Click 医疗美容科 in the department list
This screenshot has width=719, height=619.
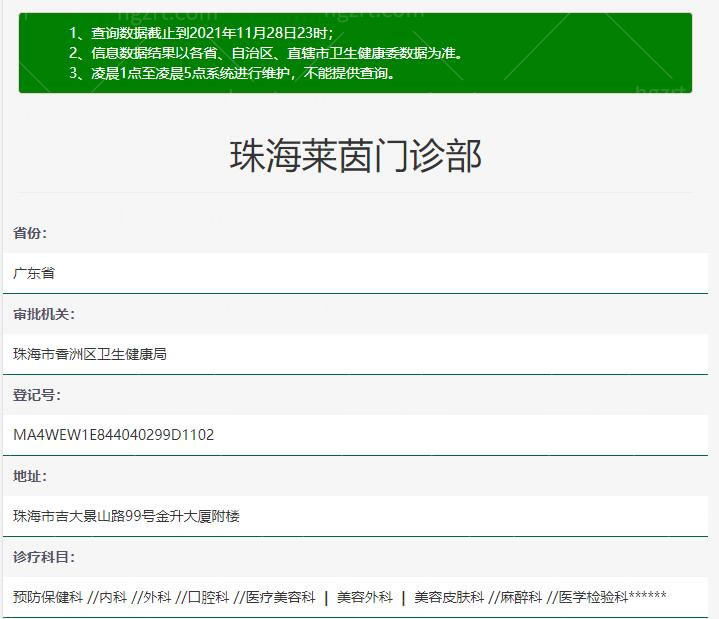(x=281, y=597)
